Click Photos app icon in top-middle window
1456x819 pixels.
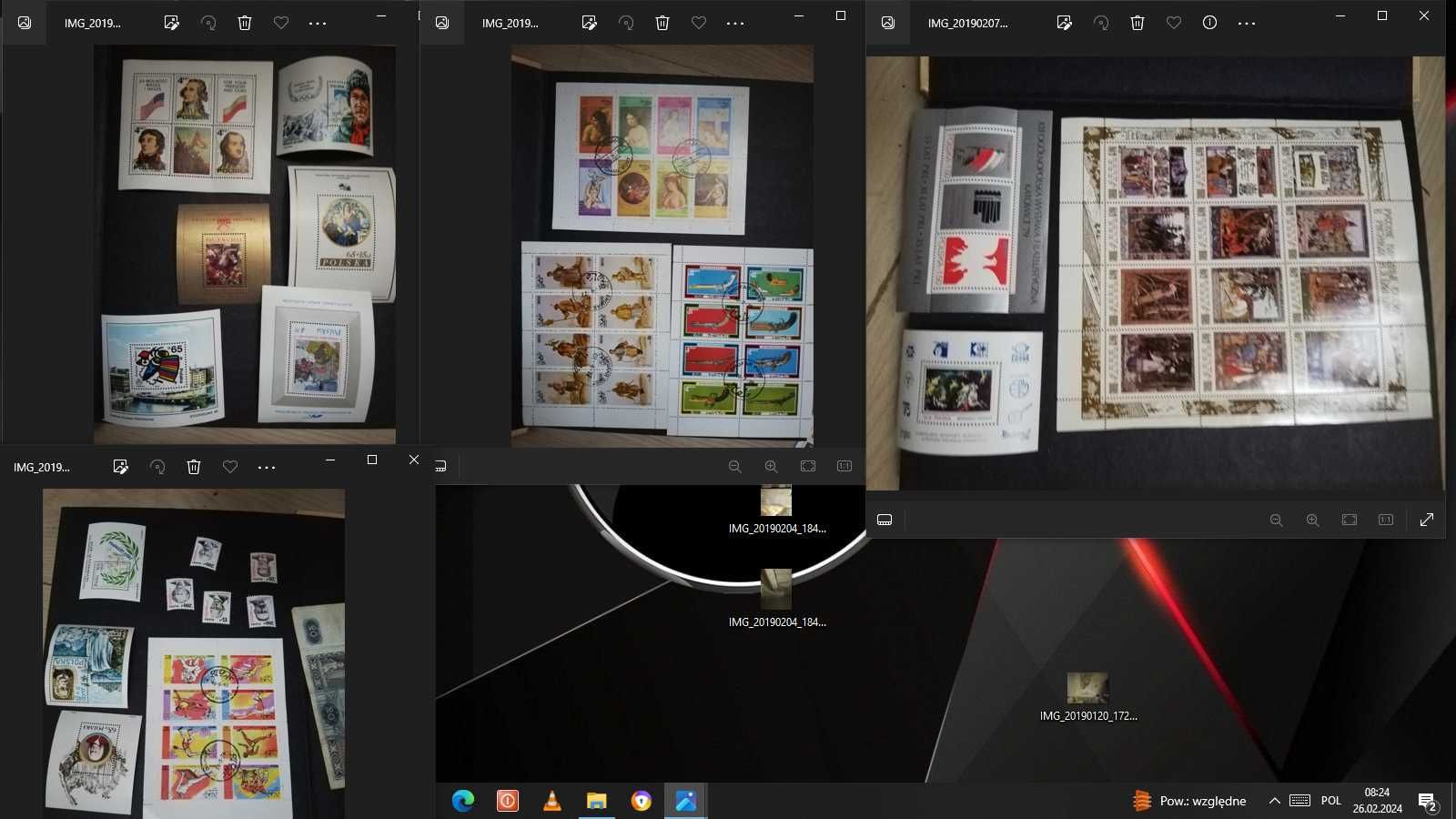pyautogui.click(x=442, y=23)
